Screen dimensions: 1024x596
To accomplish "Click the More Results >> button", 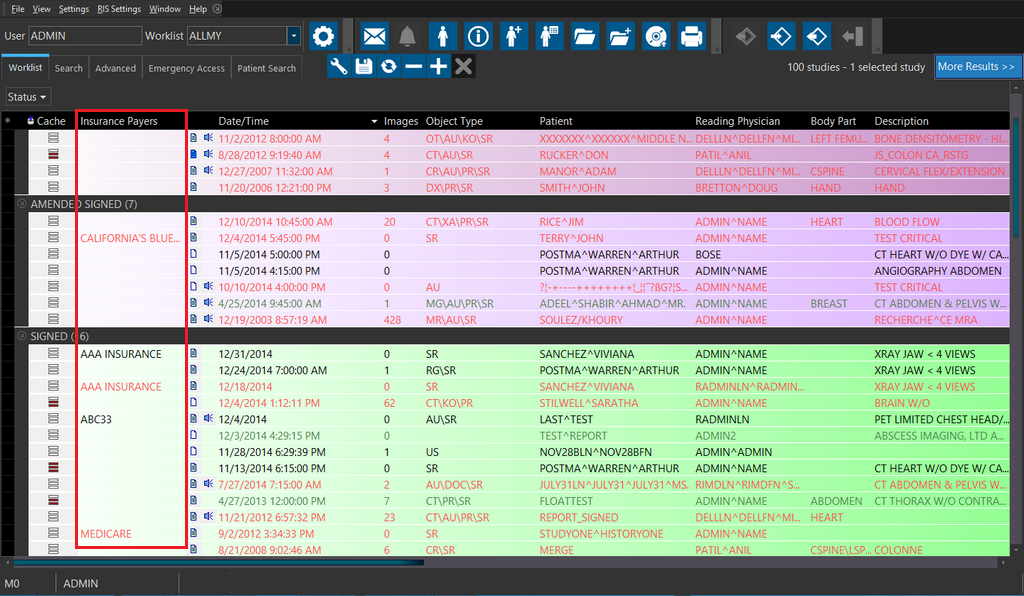I will [x=976, y=67].
